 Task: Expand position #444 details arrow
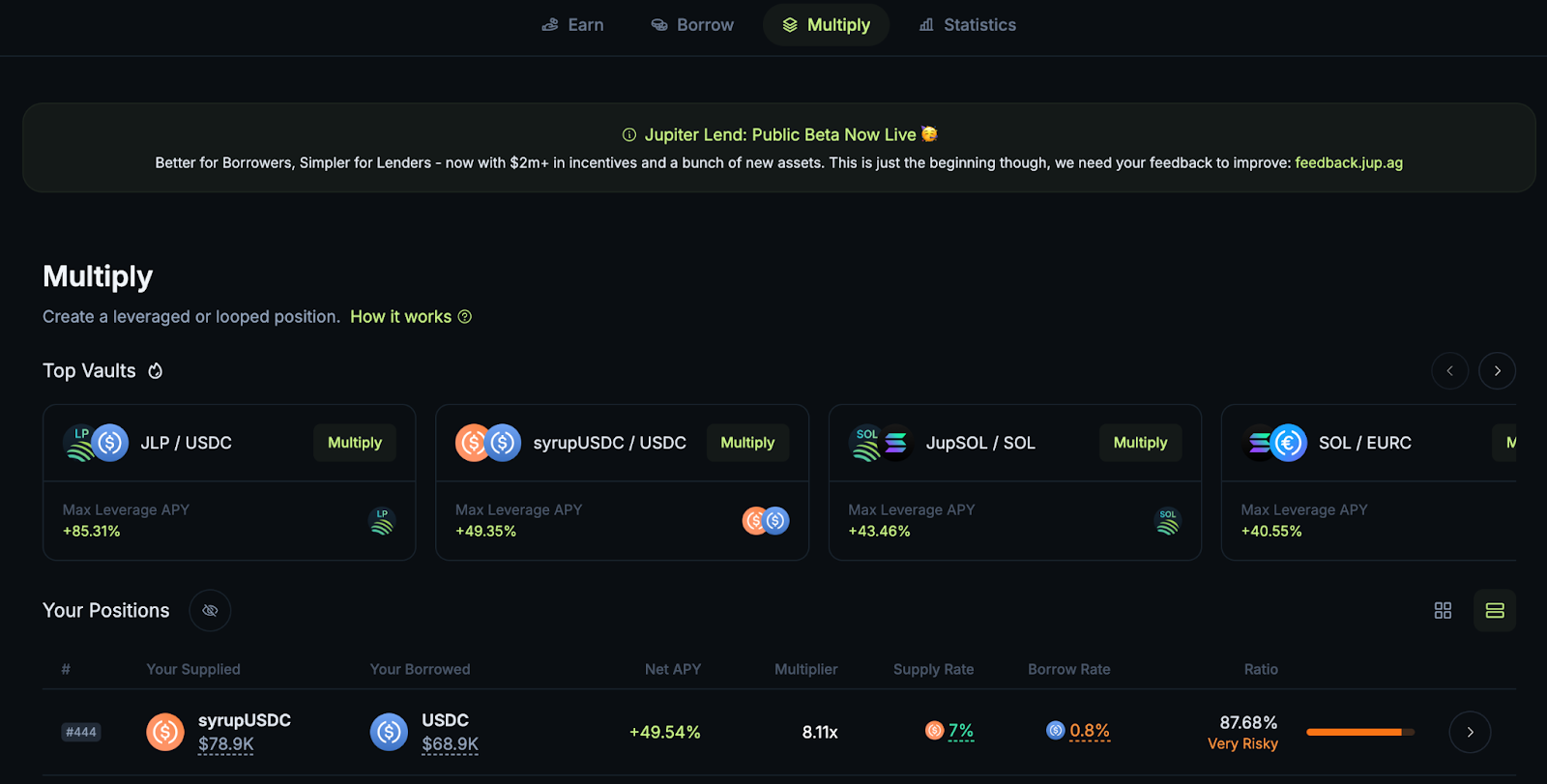click(1470, 732)
